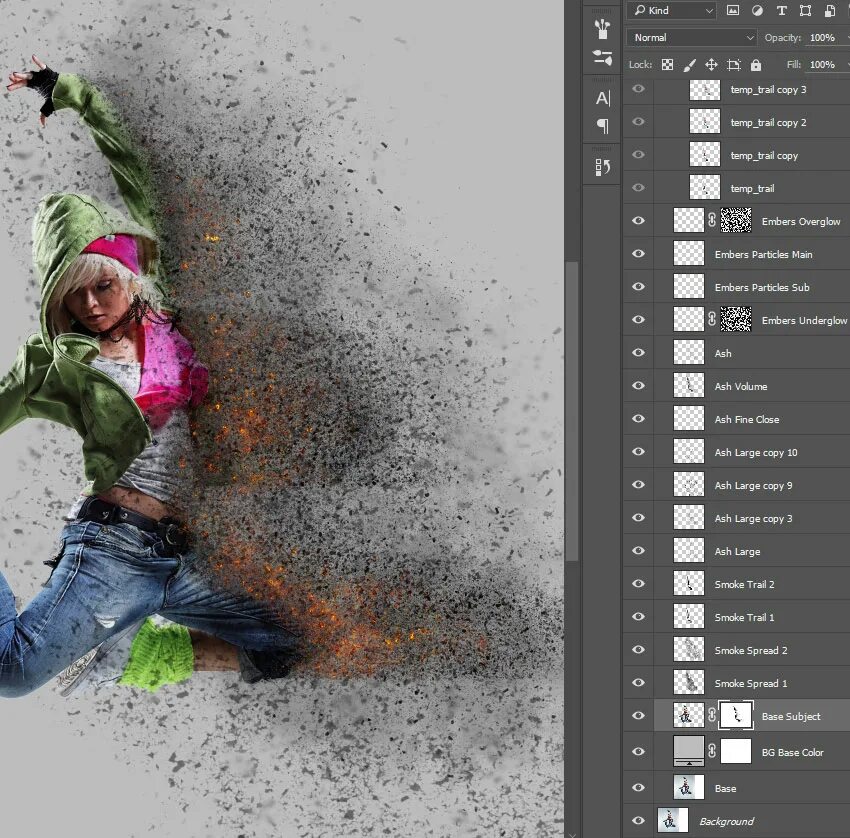Screen dimensions: 850x838
Task: Click mask link icon on Embers Overglow
Action: (712, 220)
